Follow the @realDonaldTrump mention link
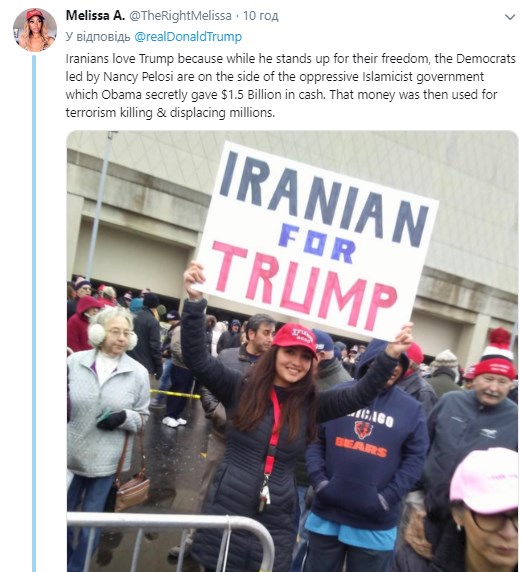The image size is (521, 572). tap(188, 37)
